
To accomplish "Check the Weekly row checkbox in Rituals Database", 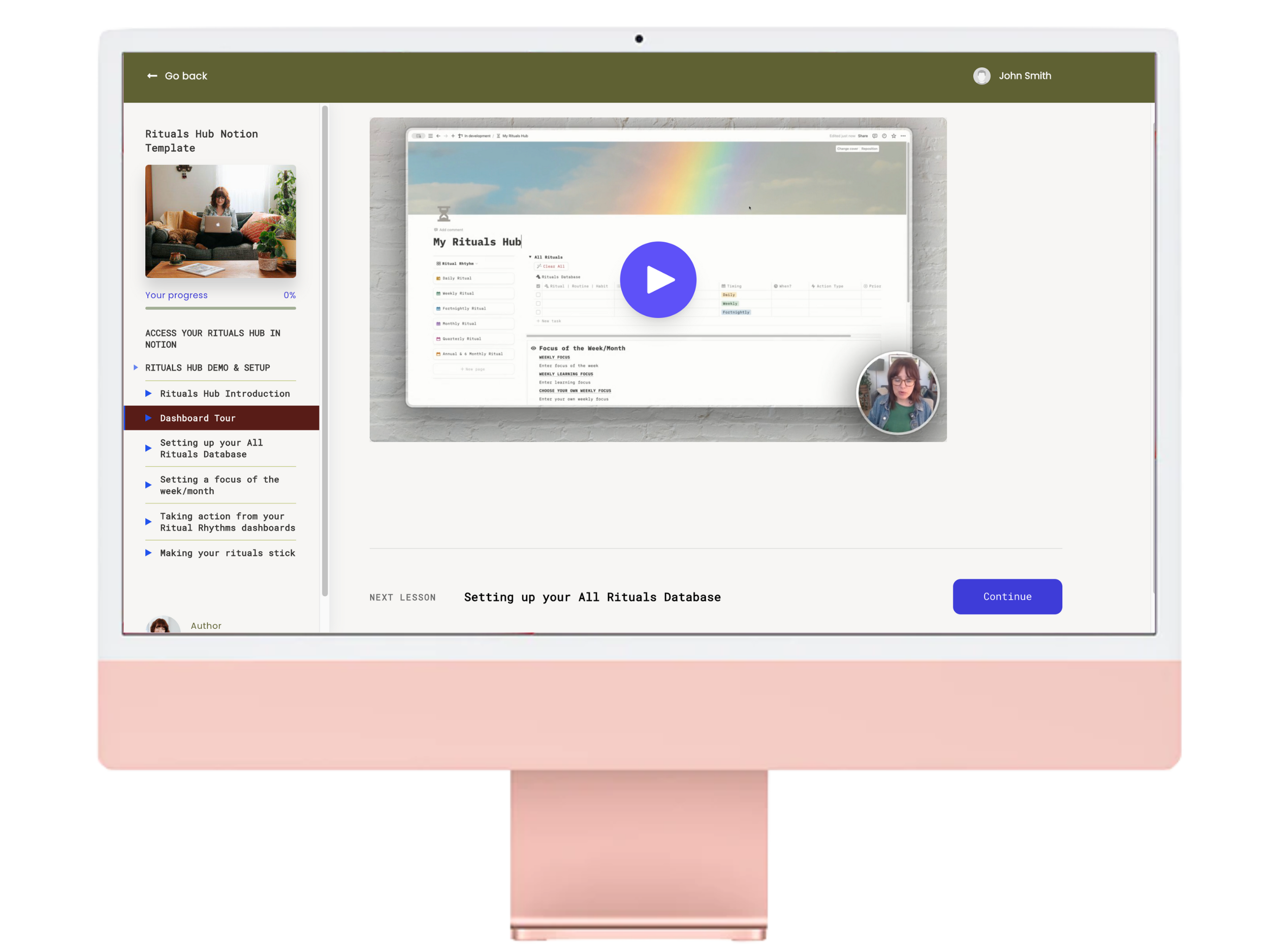I will (538, 304).
